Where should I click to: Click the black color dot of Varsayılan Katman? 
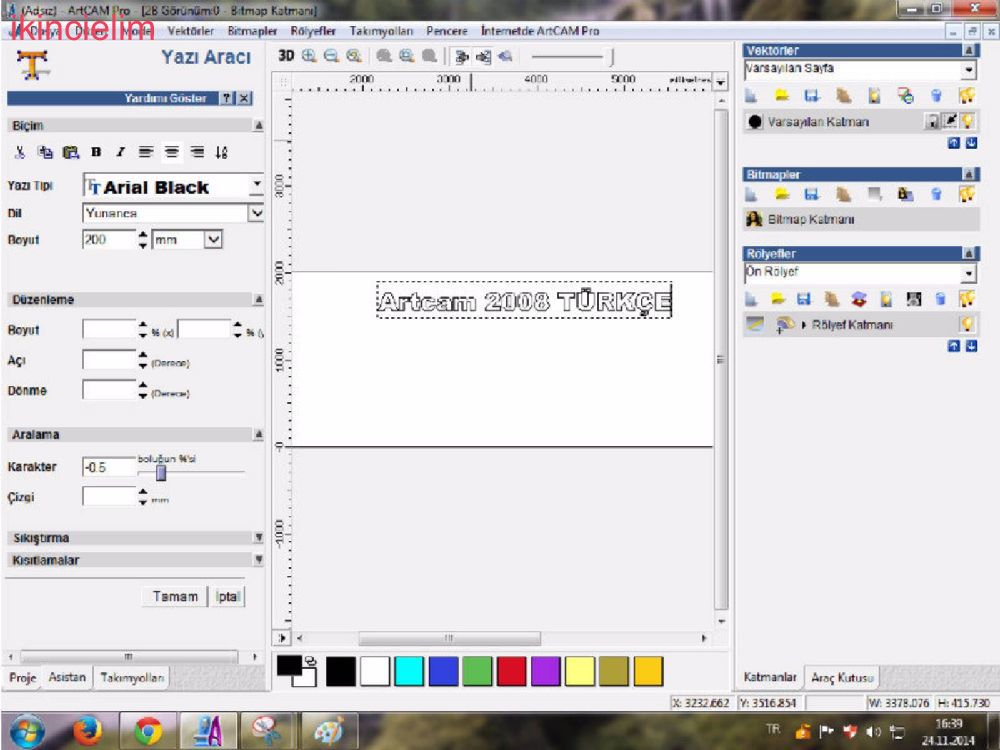755,121
